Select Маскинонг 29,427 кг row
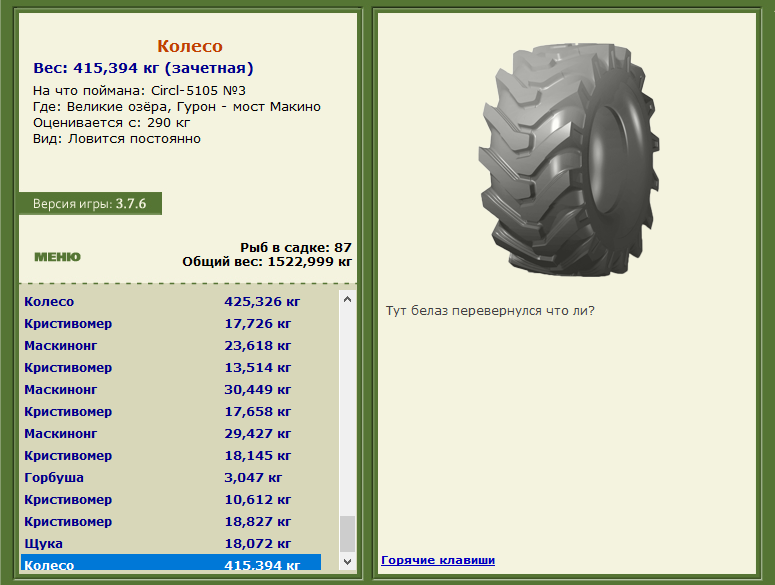This screenshot has height=585, width=775. (171, 433)
